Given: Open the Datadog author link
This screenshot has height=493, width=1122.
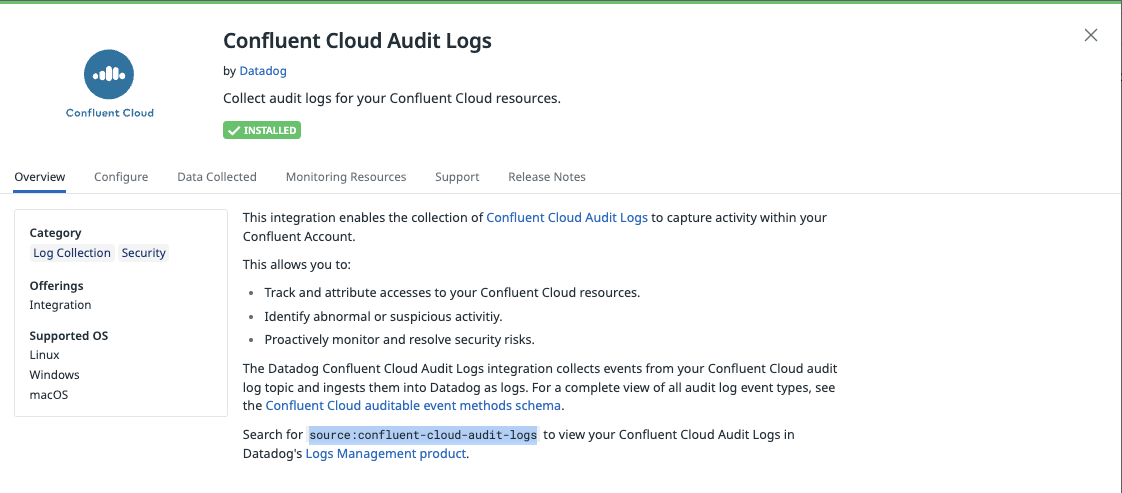Looking at the screenshot, I should click(263, 71).
